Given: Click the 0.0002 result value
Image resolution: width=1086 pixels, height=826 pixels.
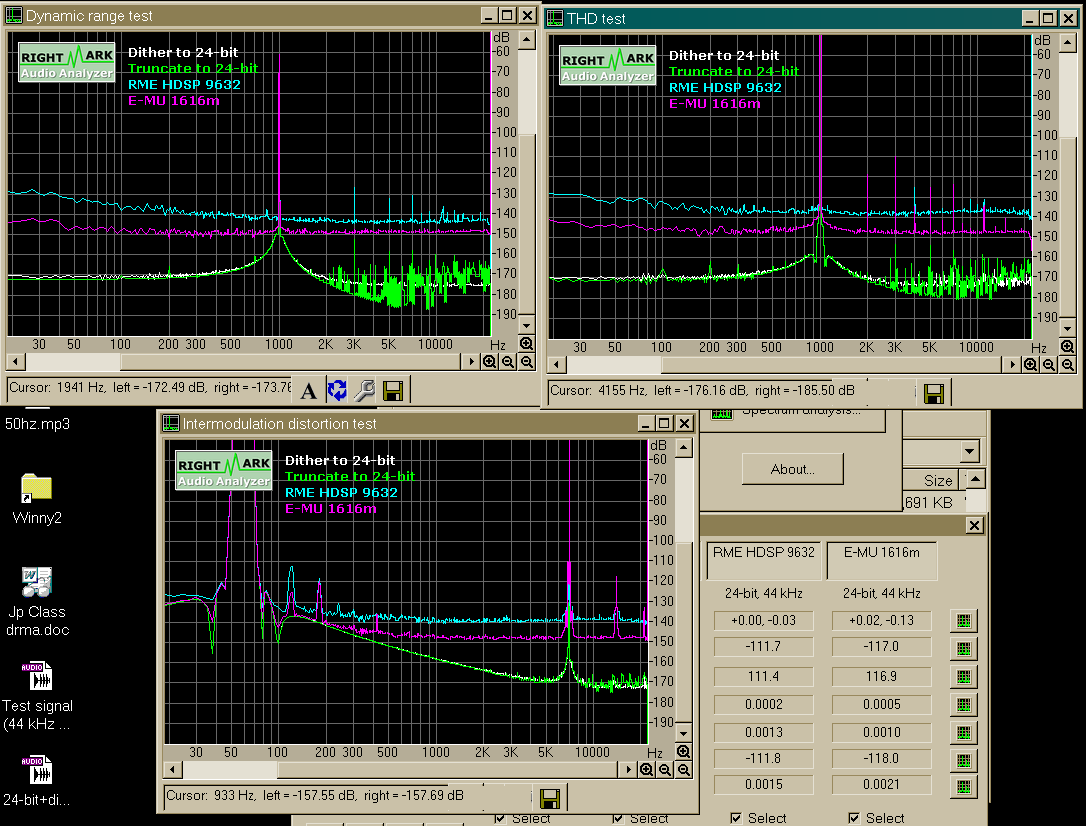Looking at the screenshot, I should click(x=763, y=705).
